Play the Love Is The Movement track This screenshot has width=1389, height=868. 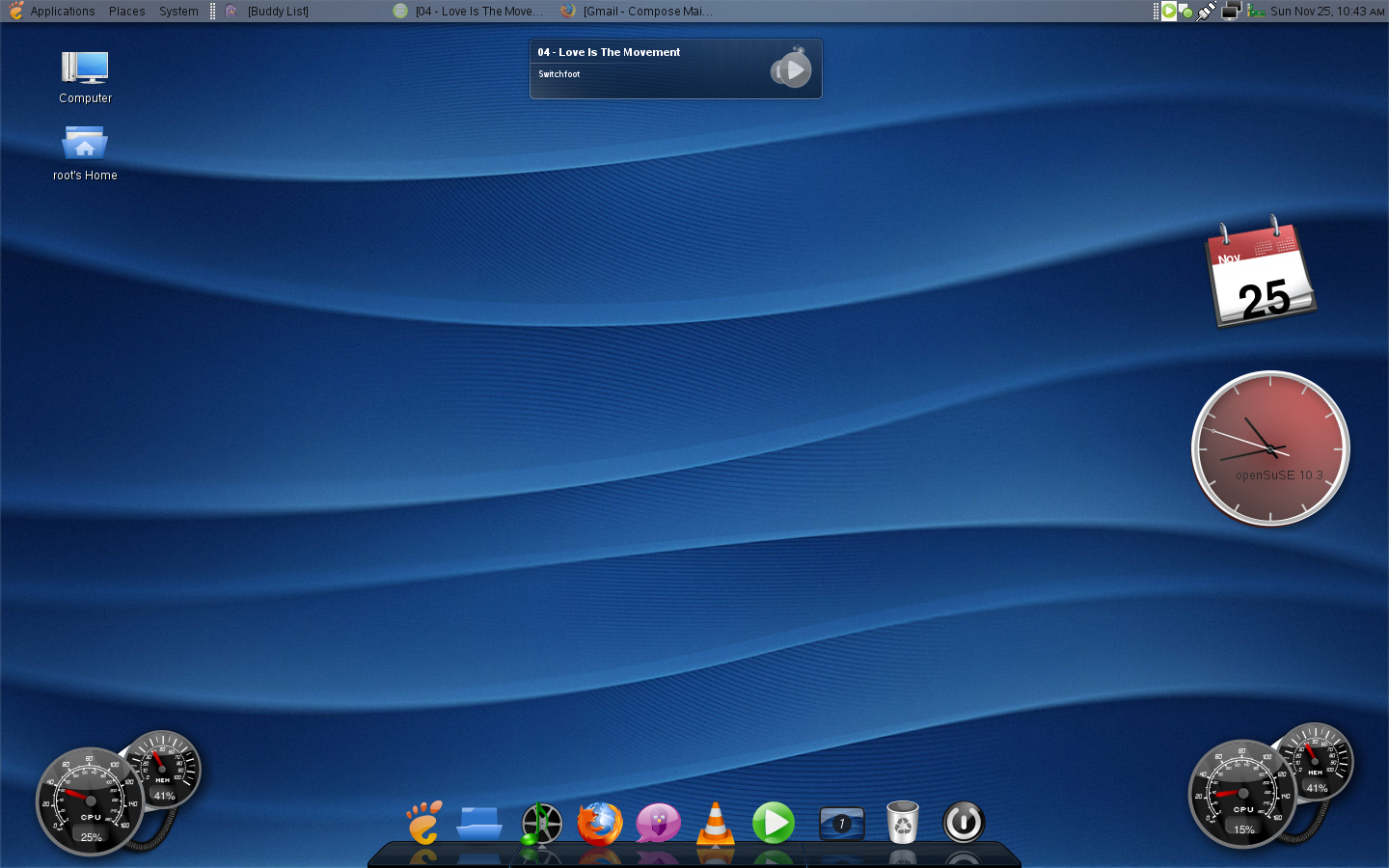pyautogui.click(x=791, y=69)
